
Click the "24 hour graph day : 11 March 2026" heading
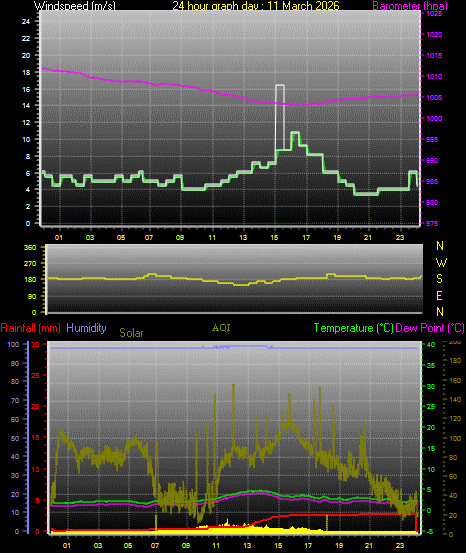(x=256, y=6)
